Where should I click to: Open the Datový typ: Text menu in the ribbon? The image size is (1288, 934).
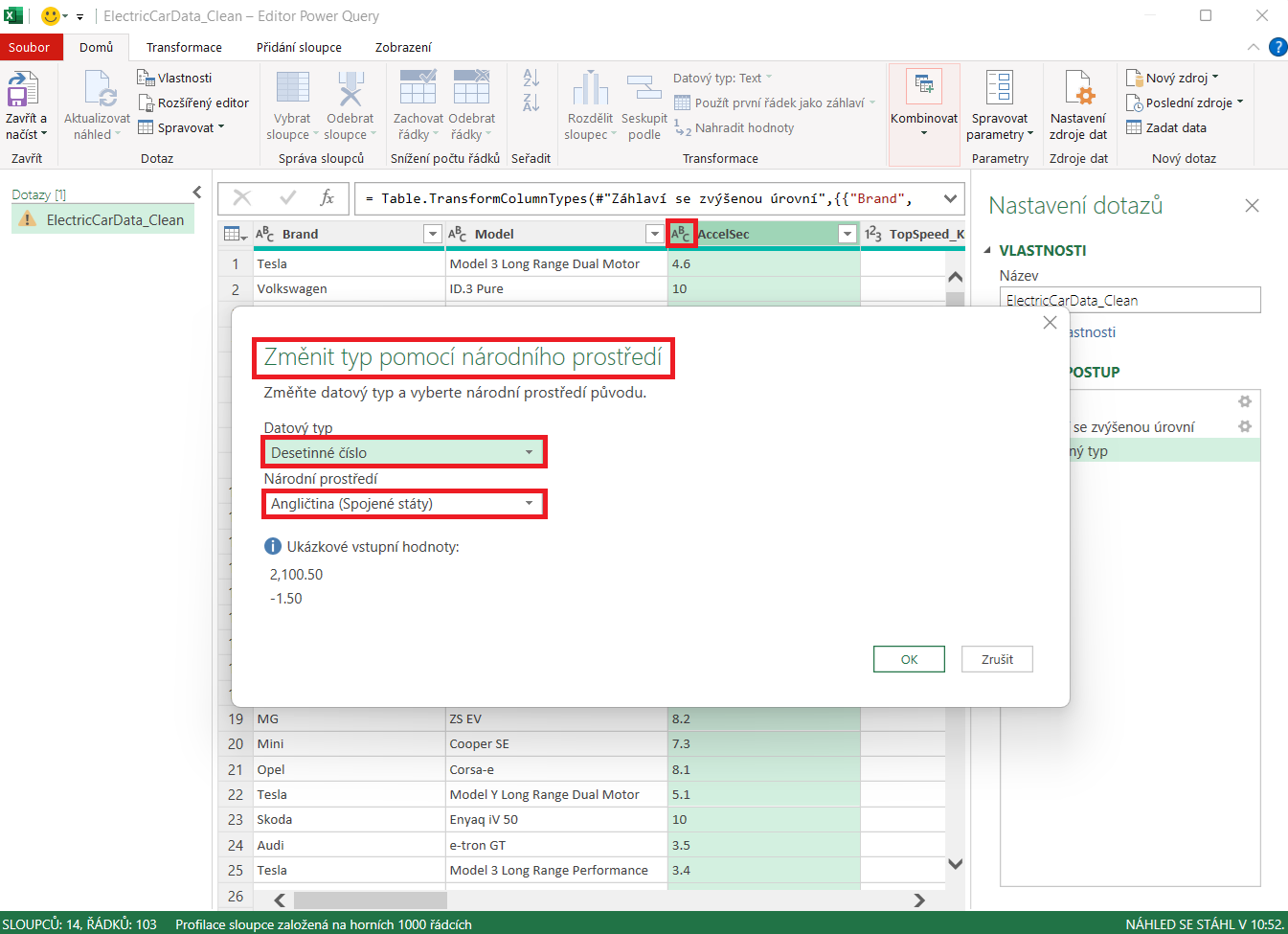coord(722,78)
